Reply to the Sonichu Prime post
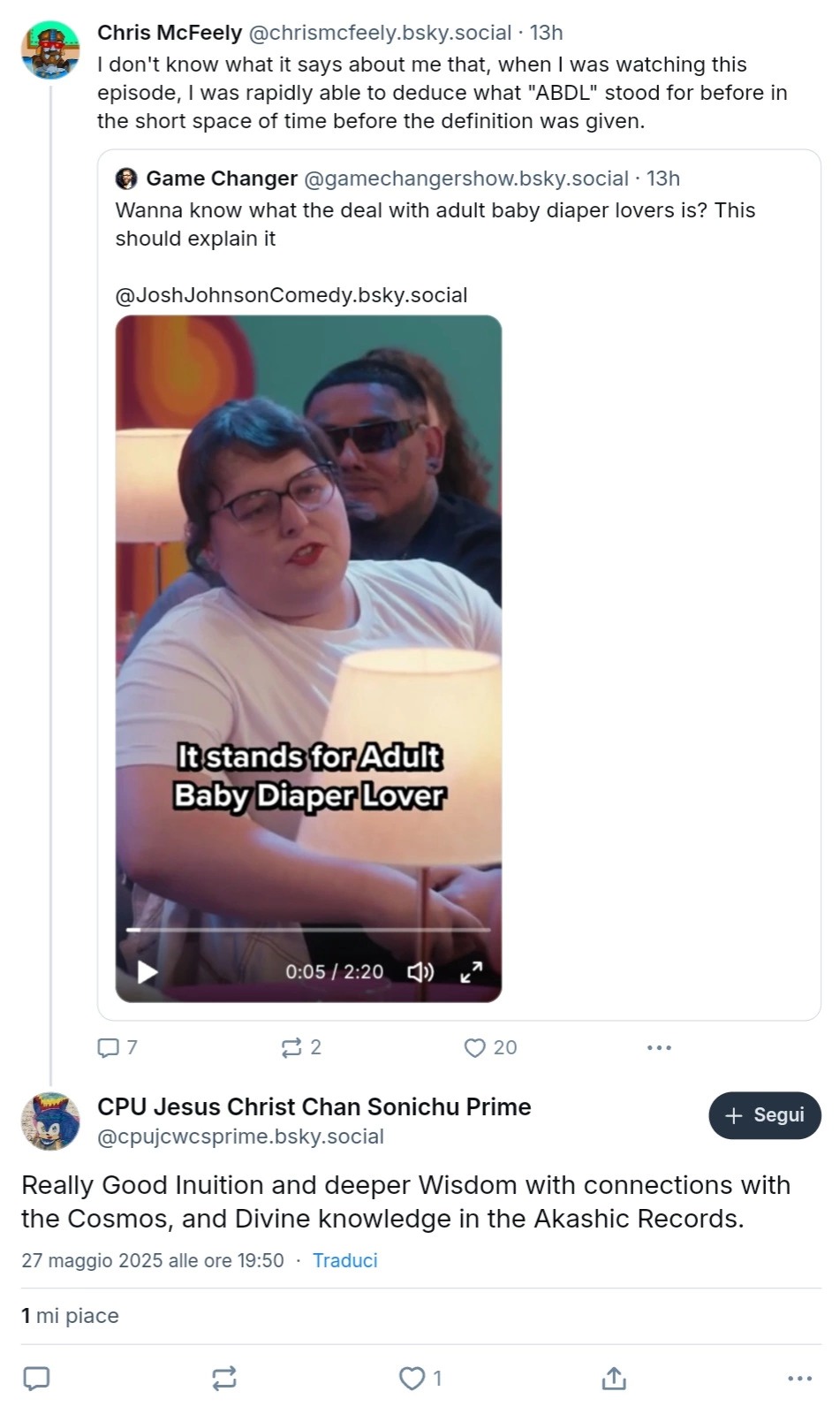 point(36,1379)
